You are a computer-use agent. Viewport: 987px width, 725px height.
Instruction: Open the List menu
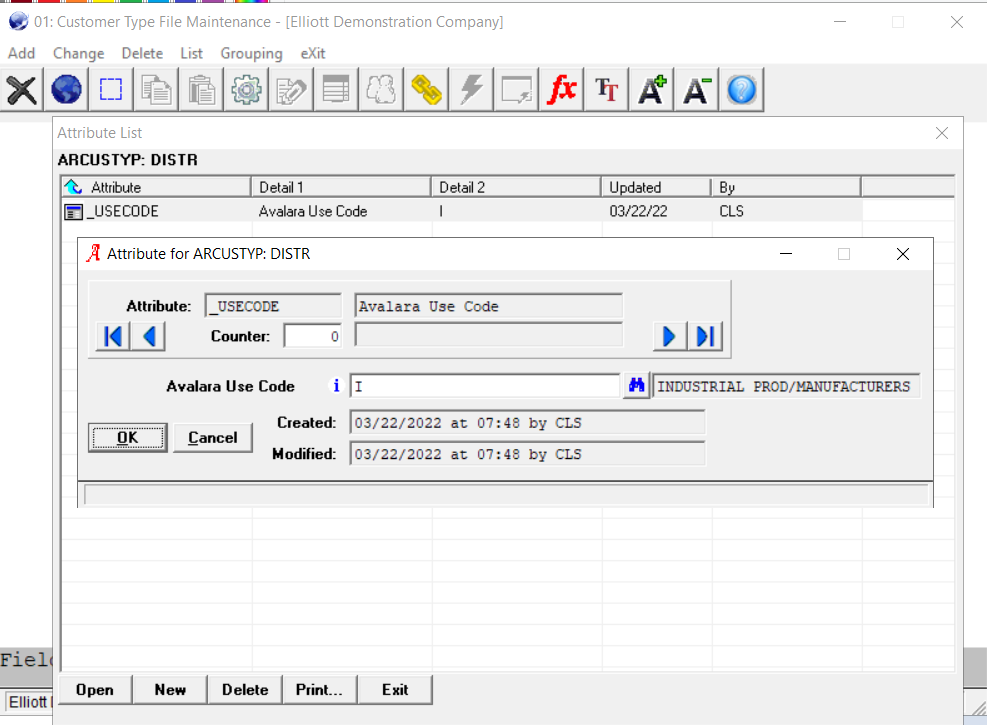pos(191,53)
